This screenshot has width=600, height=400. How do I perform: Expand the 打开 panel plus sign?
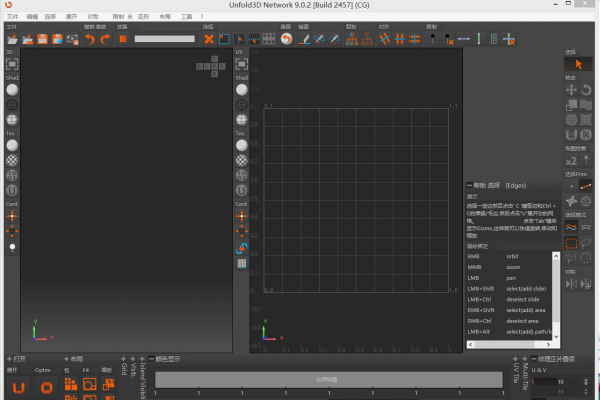tap(9, 359)
